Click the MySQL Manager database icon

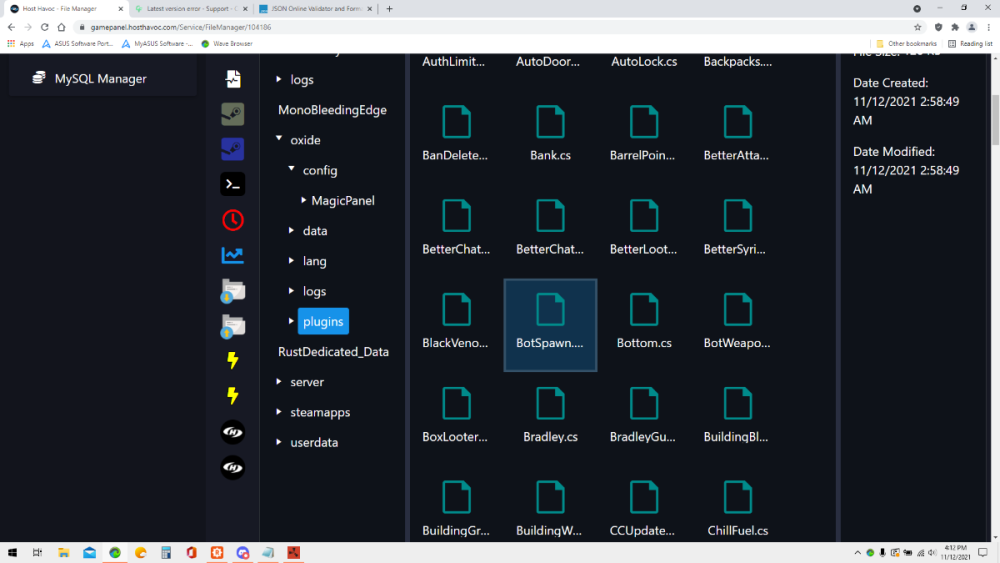click(x=39, y=78)
